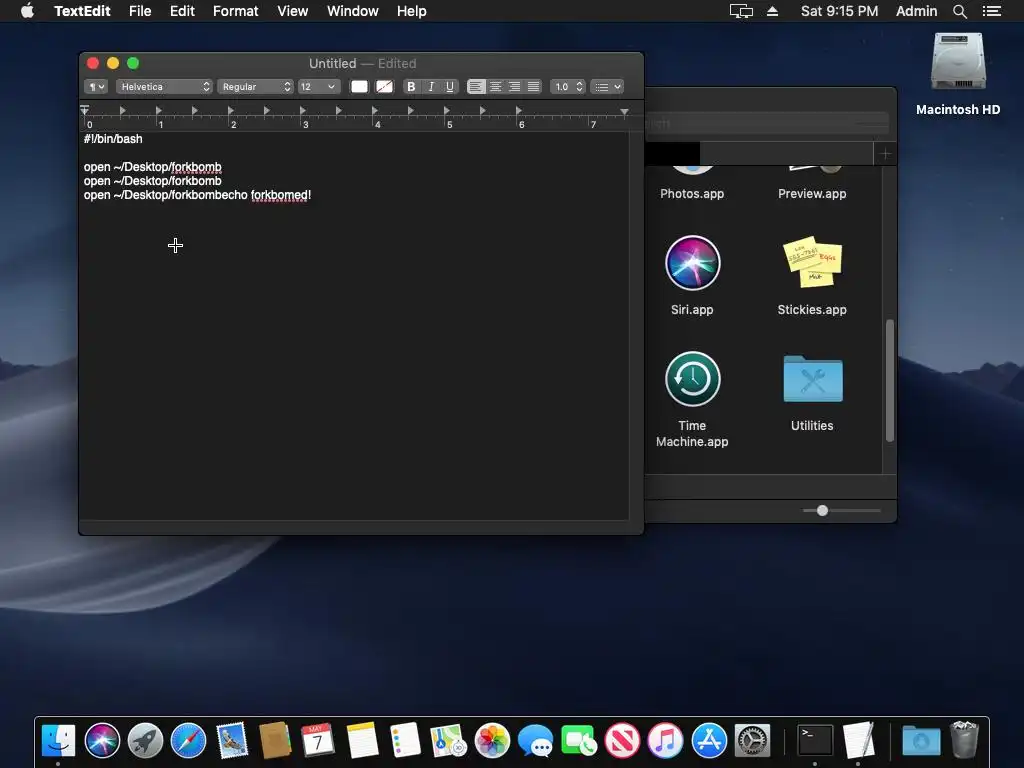The image size is (1024, 768).
Task: Open the Window menu
Action: pyautogui.click(x=353, y=11)
